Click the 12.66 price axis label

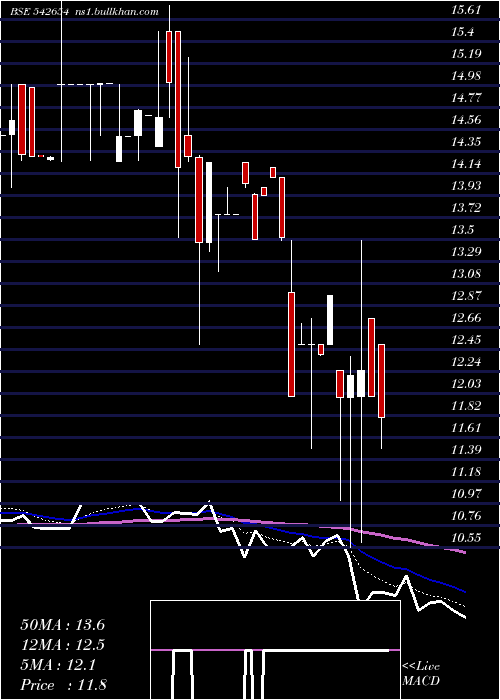(466, 318)
